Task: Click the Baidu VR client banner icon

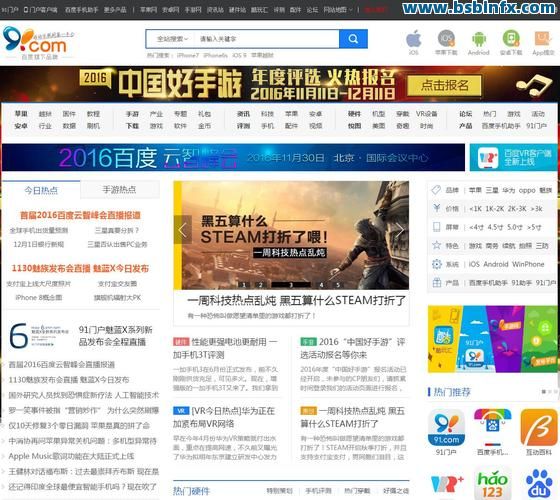Action: pos(488,158)
